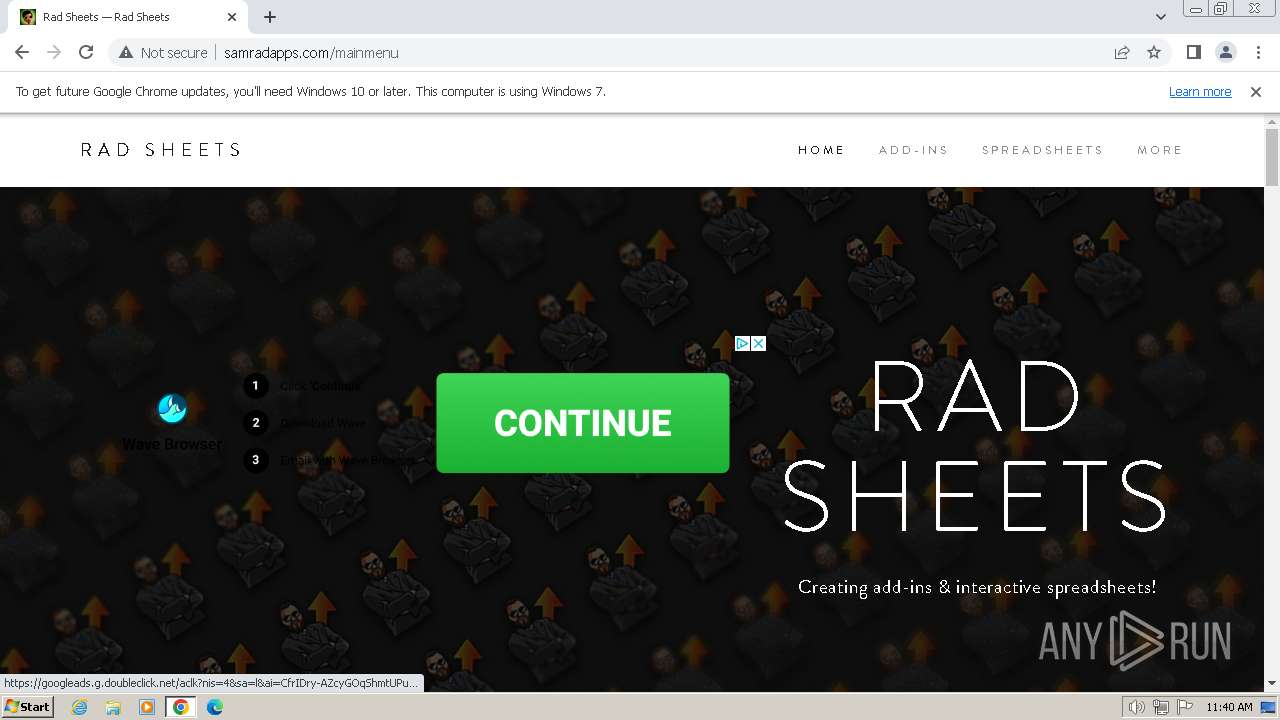This screenshot has height=720, width=1280.
Task: Click the network tray icon
Action: 1161,707
